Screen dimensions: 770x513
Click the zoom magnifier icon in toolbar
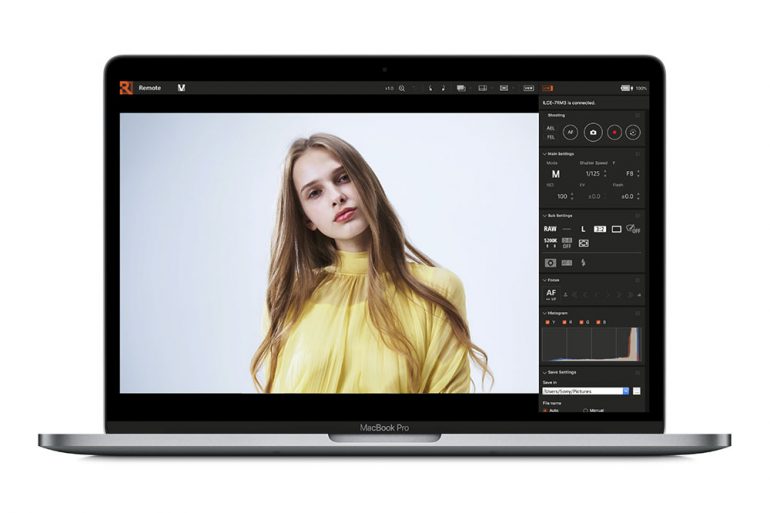(402, 88)
